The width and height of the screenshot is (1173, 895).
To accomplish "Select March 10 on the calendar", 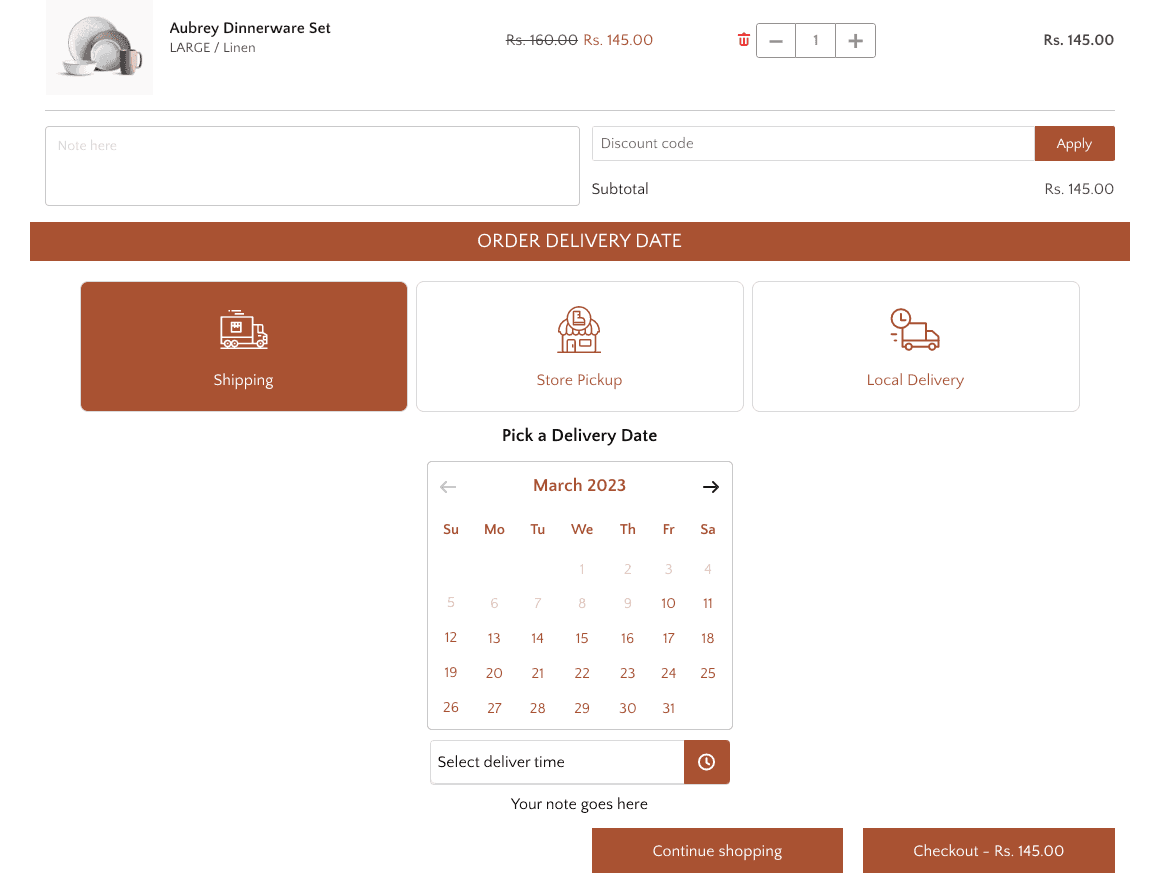I will point(668,603).
